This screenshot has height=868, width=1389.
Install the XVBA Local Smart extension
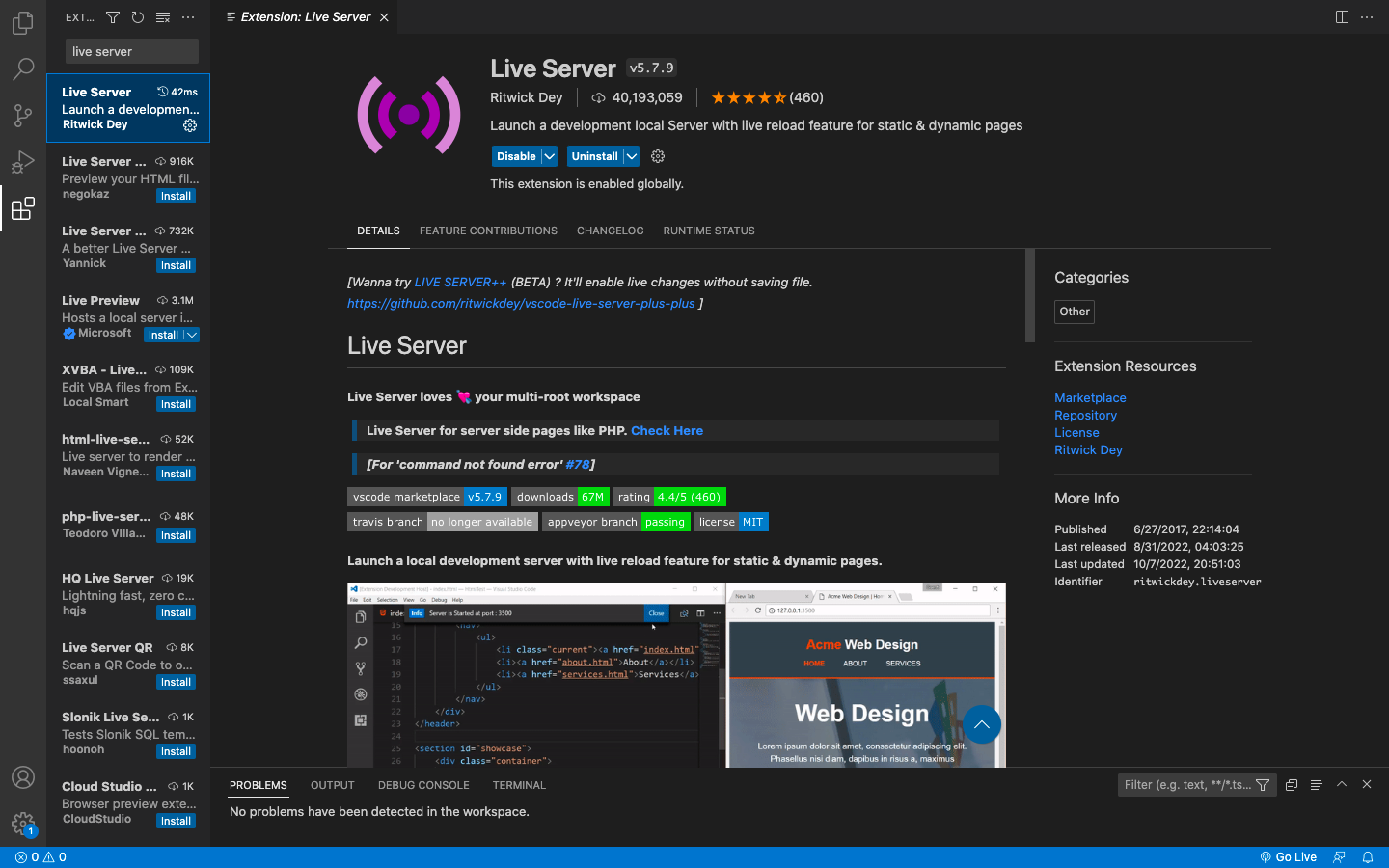point(176,404)
